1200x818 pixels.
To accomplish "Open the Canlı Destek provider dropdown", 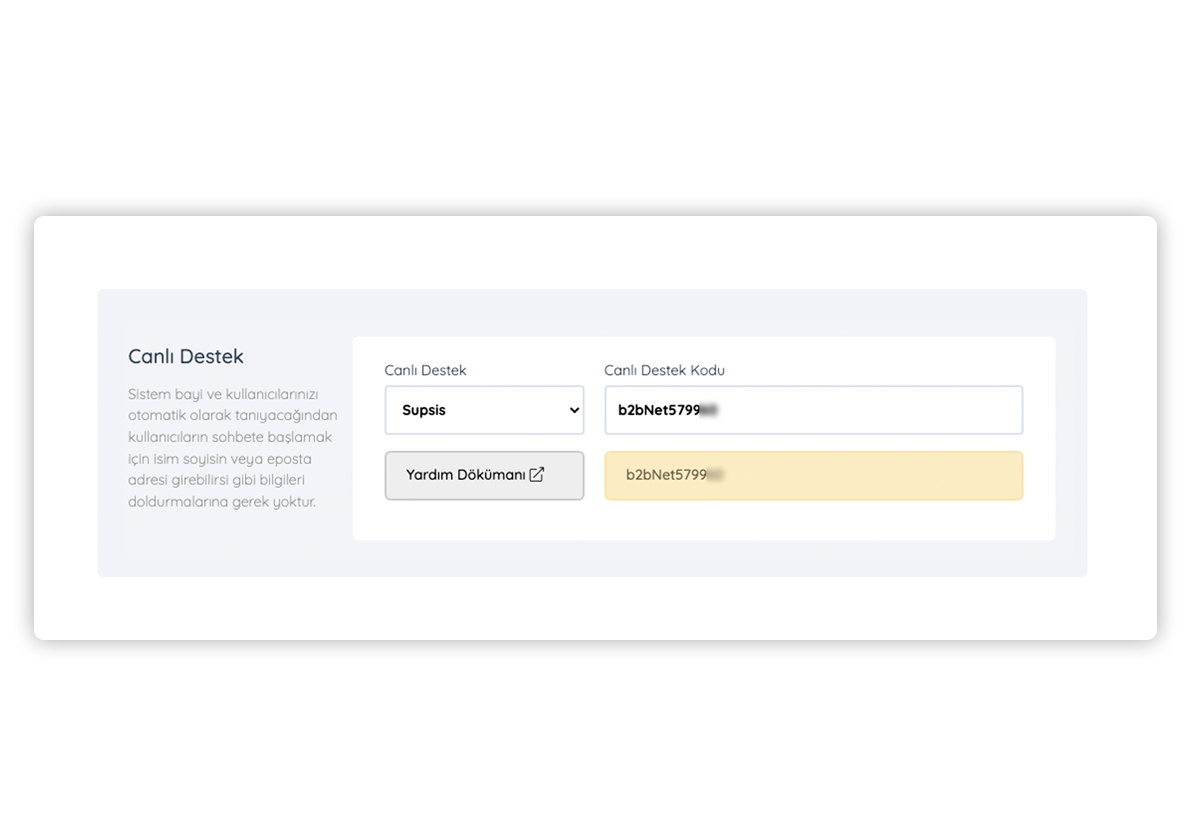I will [484, 410].
